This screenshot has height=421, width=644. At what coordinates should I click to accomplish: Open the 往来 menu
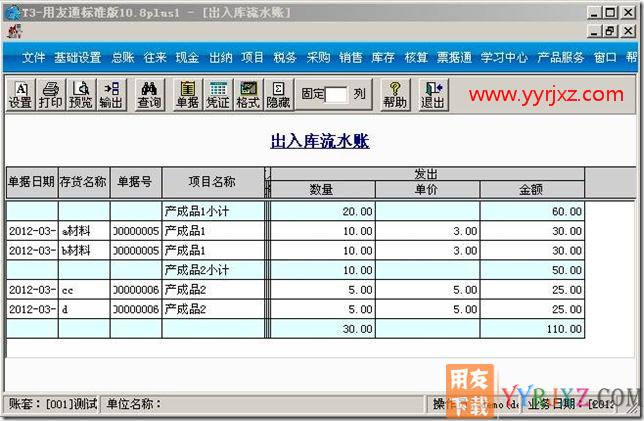click(155, 58)
